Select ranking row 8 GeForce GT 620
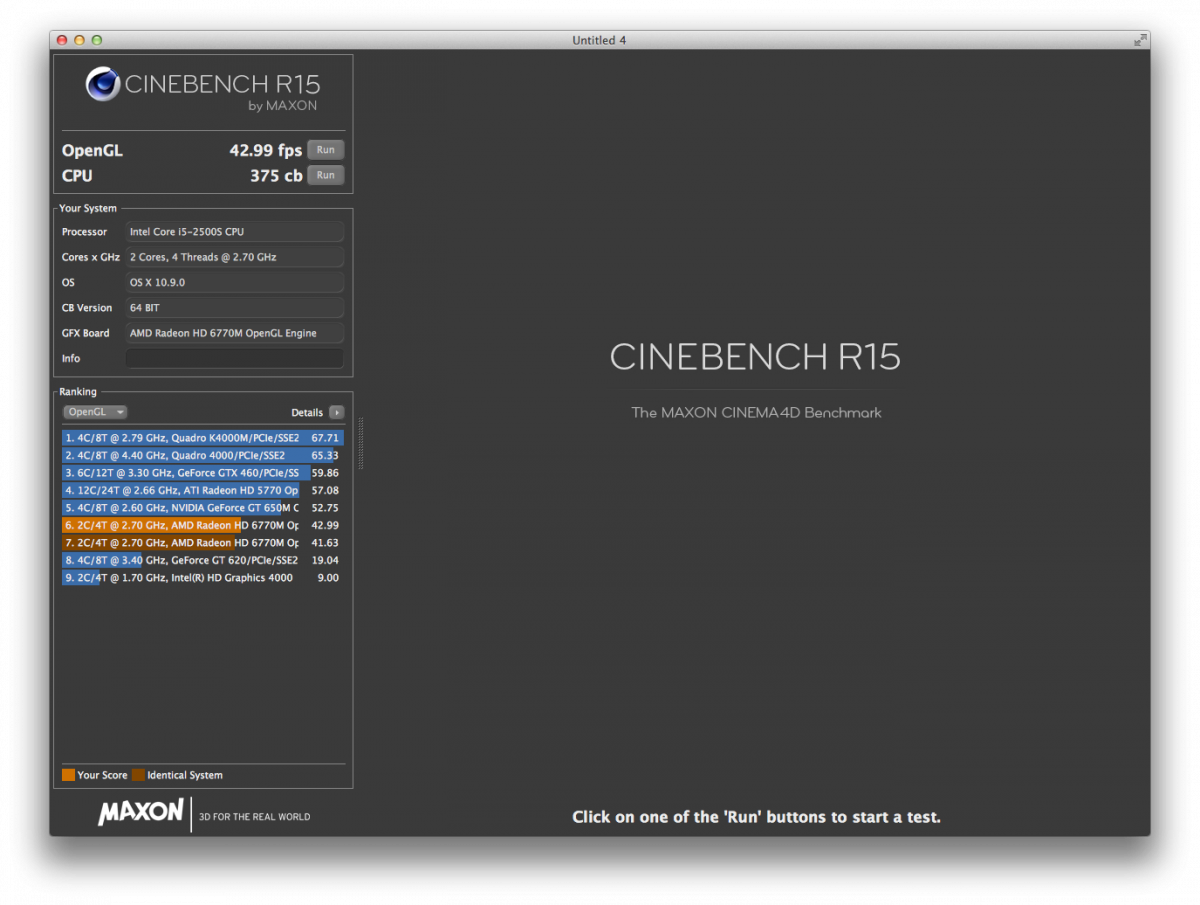The height and width of the screenshot is (905, 1200). tap(202, 560)
